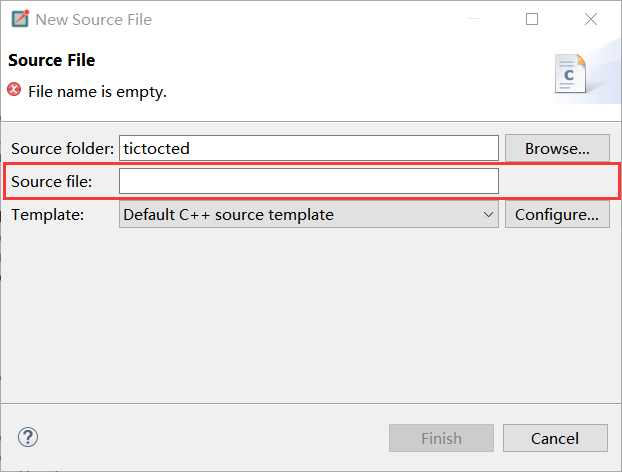Browse for a source folder
Image resolution: width=622 pixels, height=472 pixels.
tap(557, 148)
